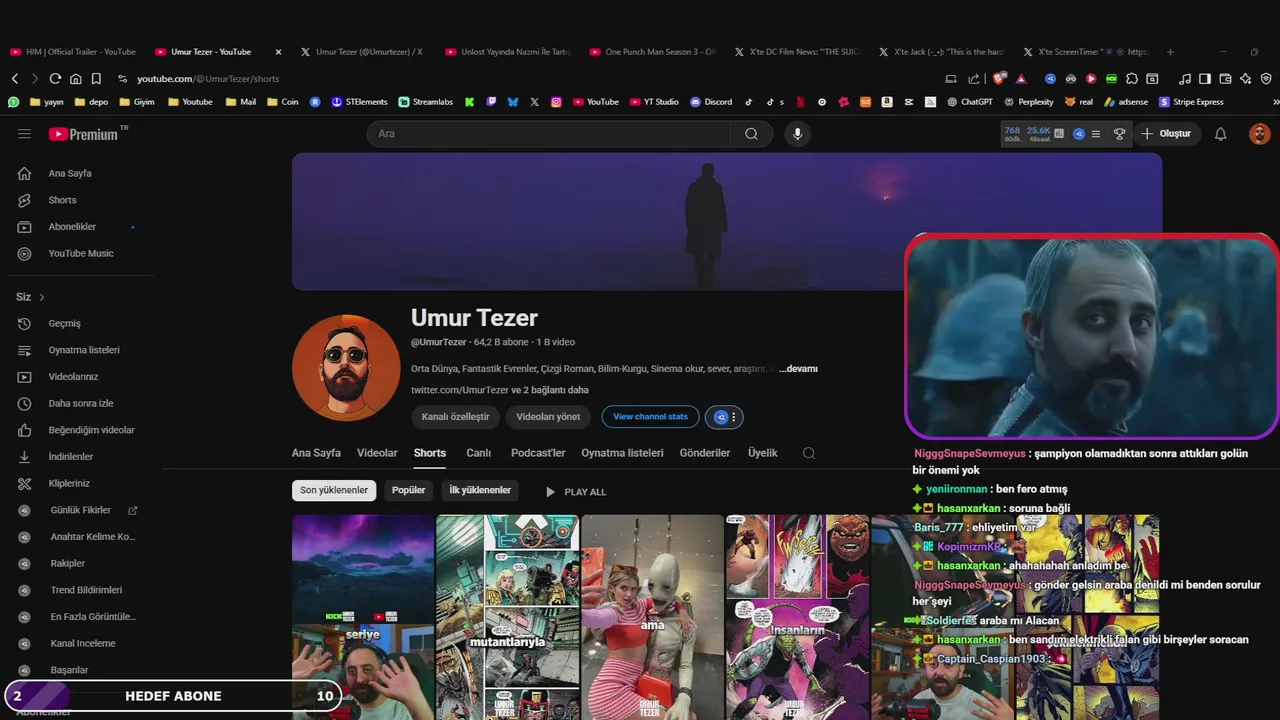Click the Videoları yönet button
Screen dimensions: 1280x720
coord(548,417)
